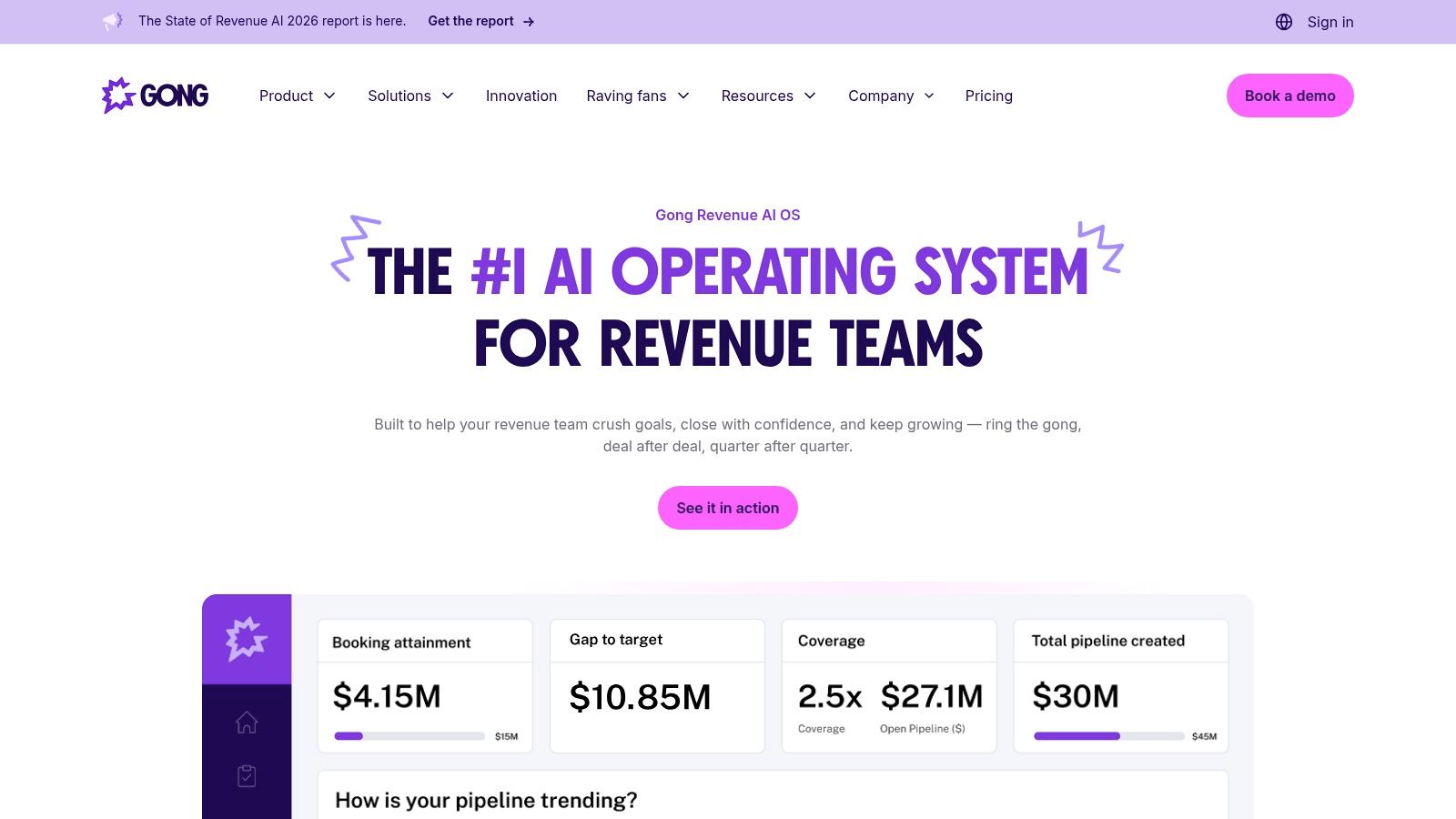This screenshot has height=819, width=1456.
Task: Click the Gong logo in the navigation bar
Action: click(155, 95)
